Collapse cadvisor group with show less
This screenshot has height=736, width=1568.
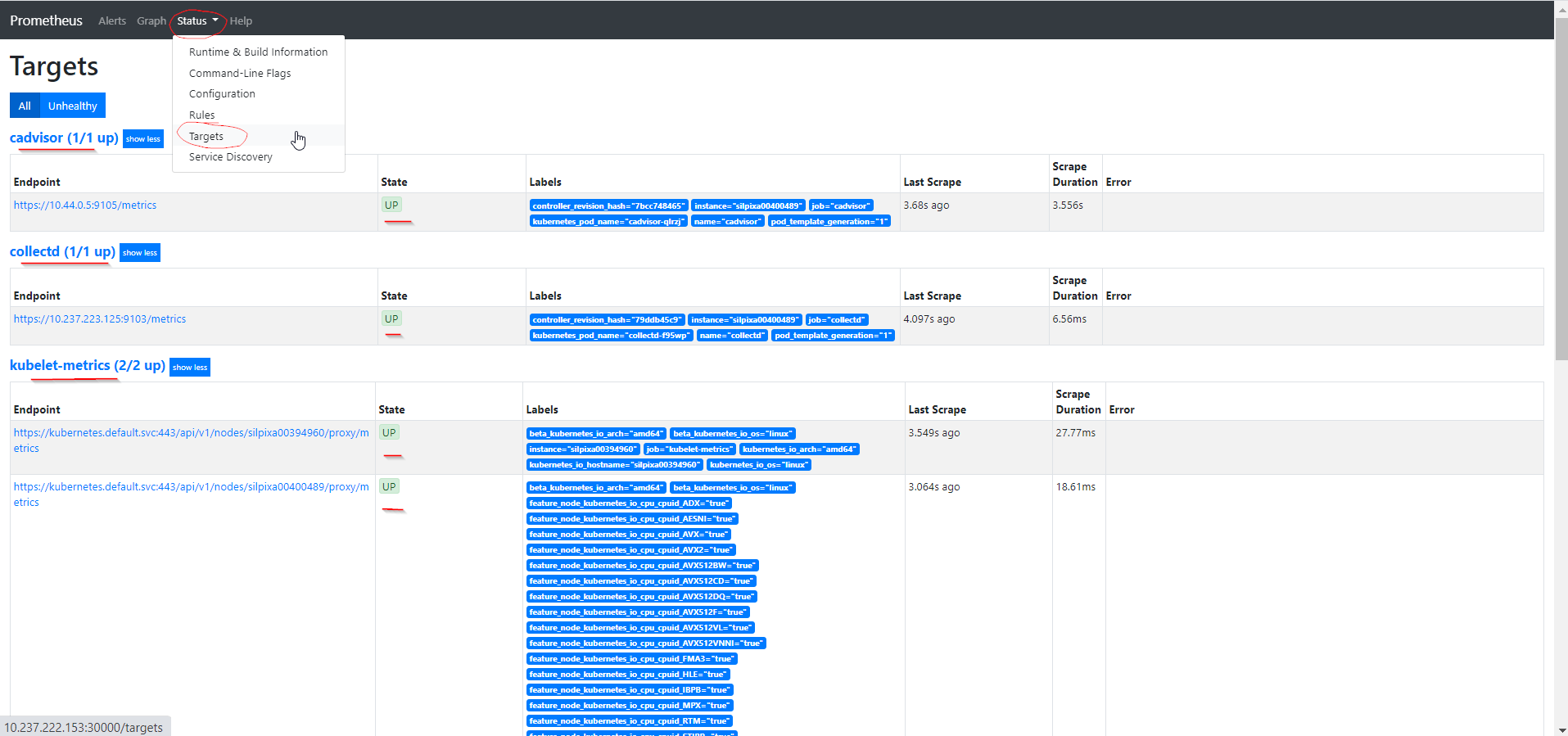[143, 138]
